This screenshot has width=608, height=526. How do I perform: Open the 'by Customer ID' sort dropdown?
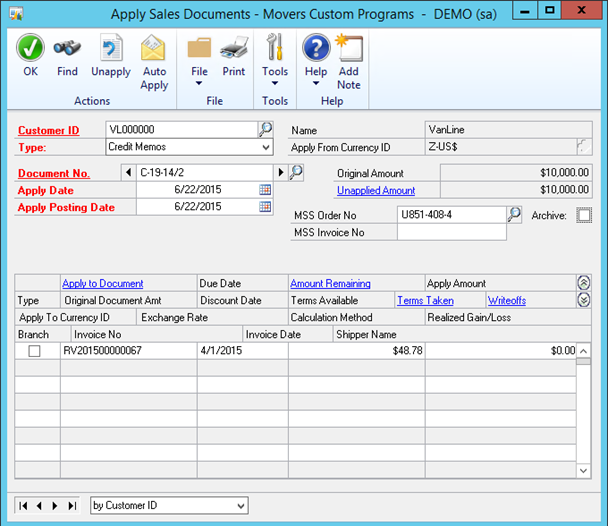240,506
